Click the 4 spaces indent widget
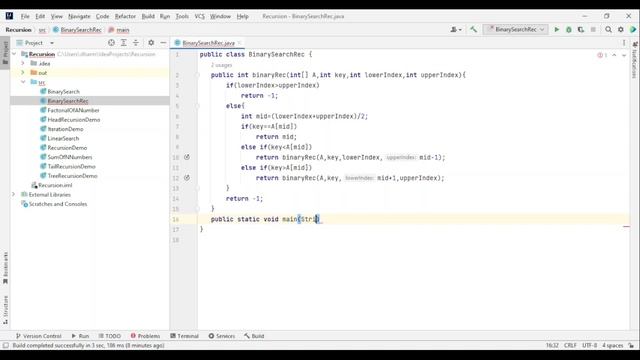The height and width of the screenshot is (360, 640). click(613, 345)
